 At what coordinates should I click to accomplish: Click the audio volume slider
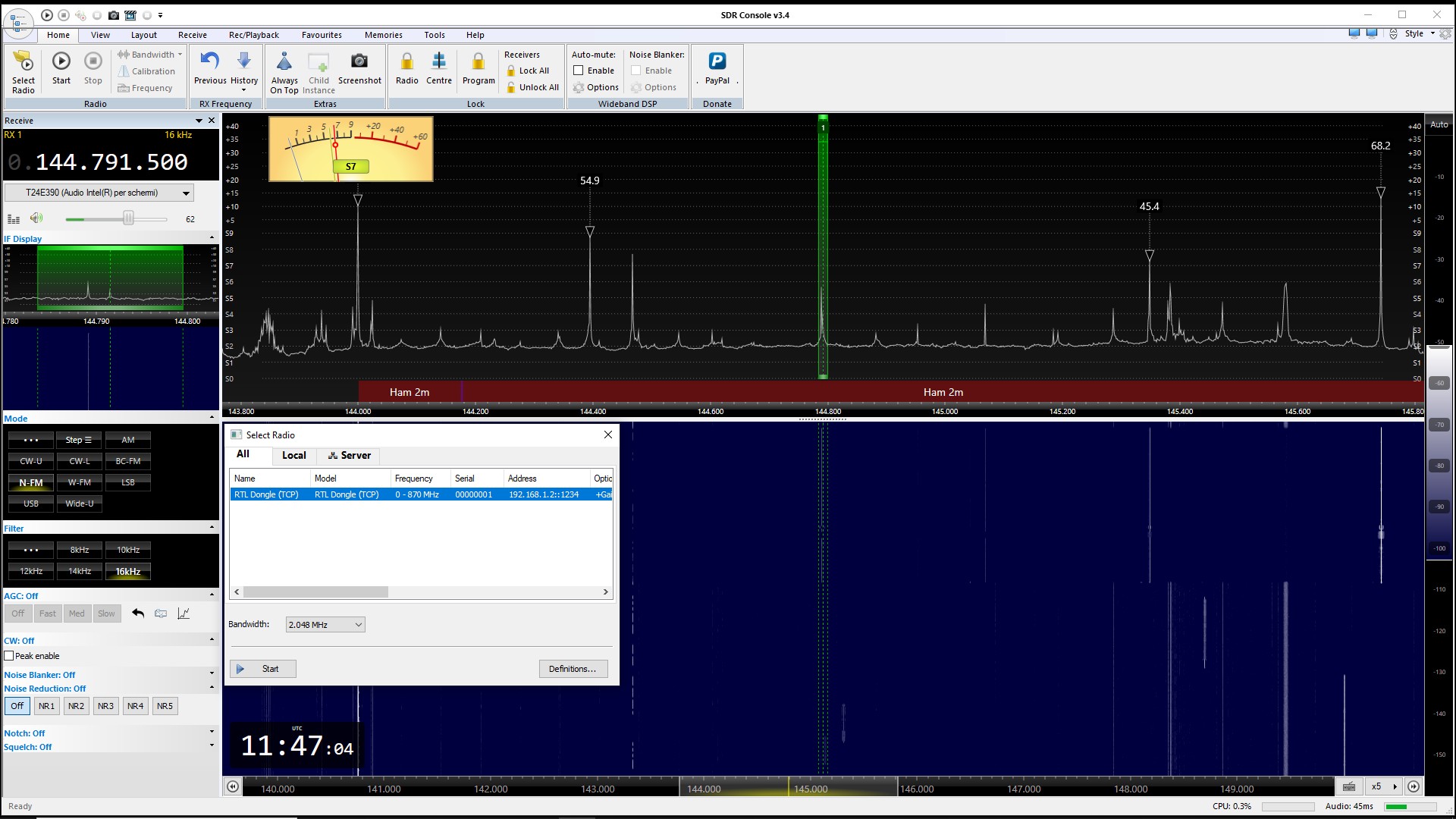[128, 219]
